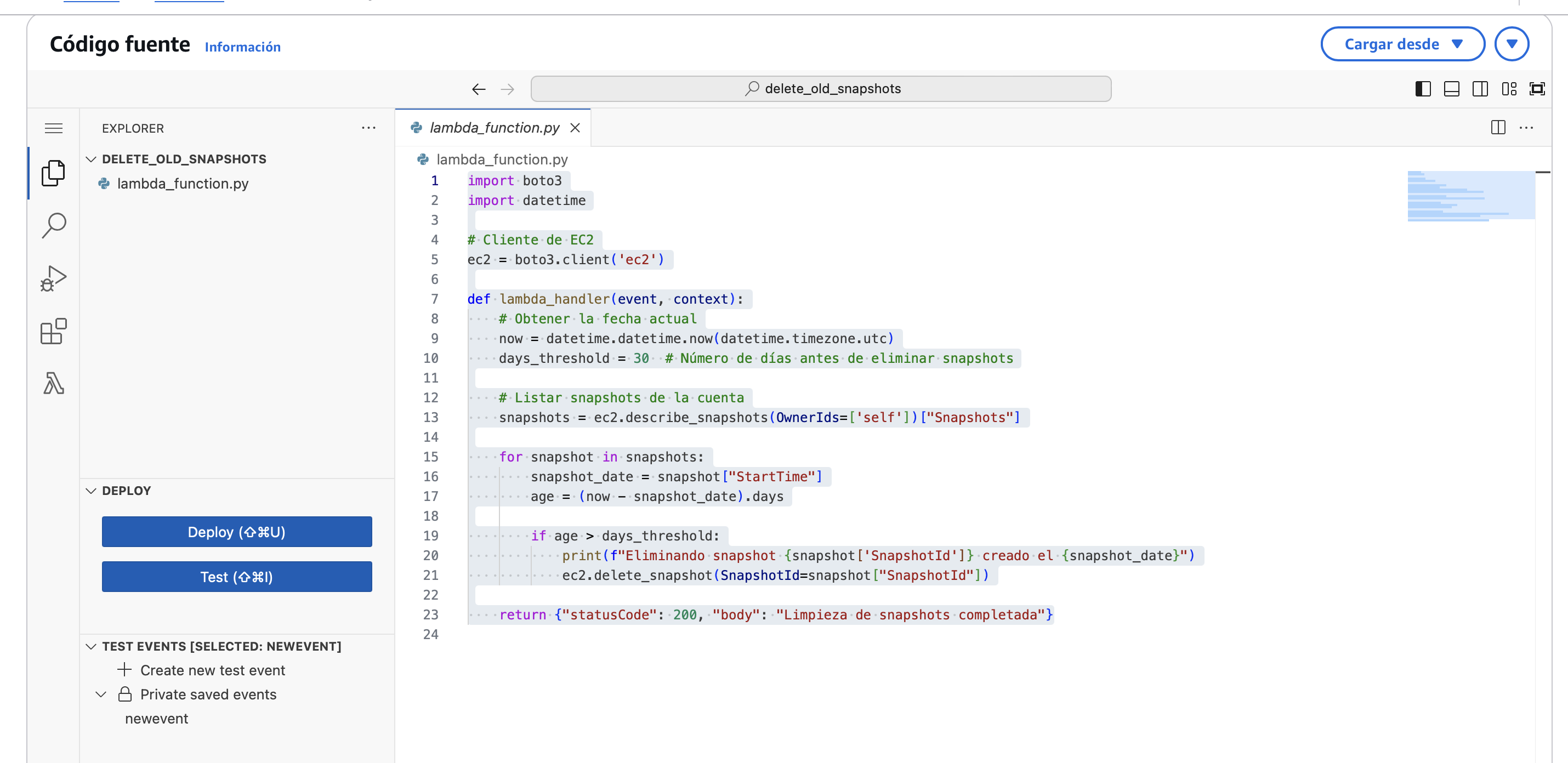
Task: Open the Search magnifier in the sidebar
Action: (54, 226)
